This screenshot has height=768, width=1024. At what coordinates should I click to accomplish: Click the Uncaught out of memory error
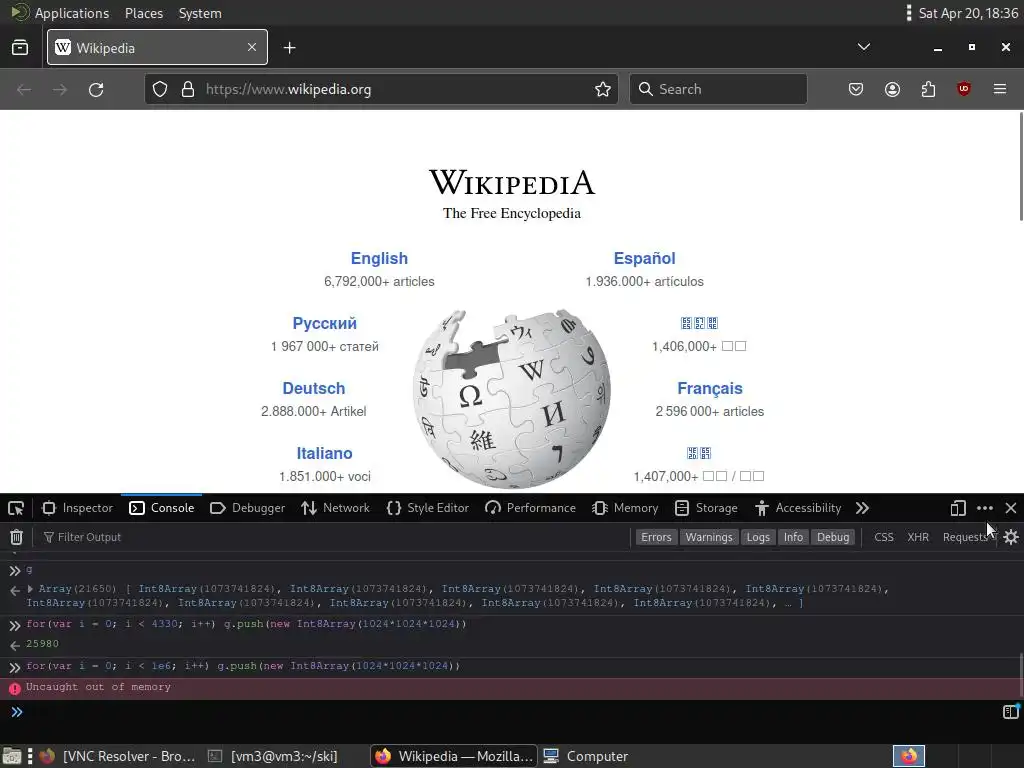[x=98, y=687]
